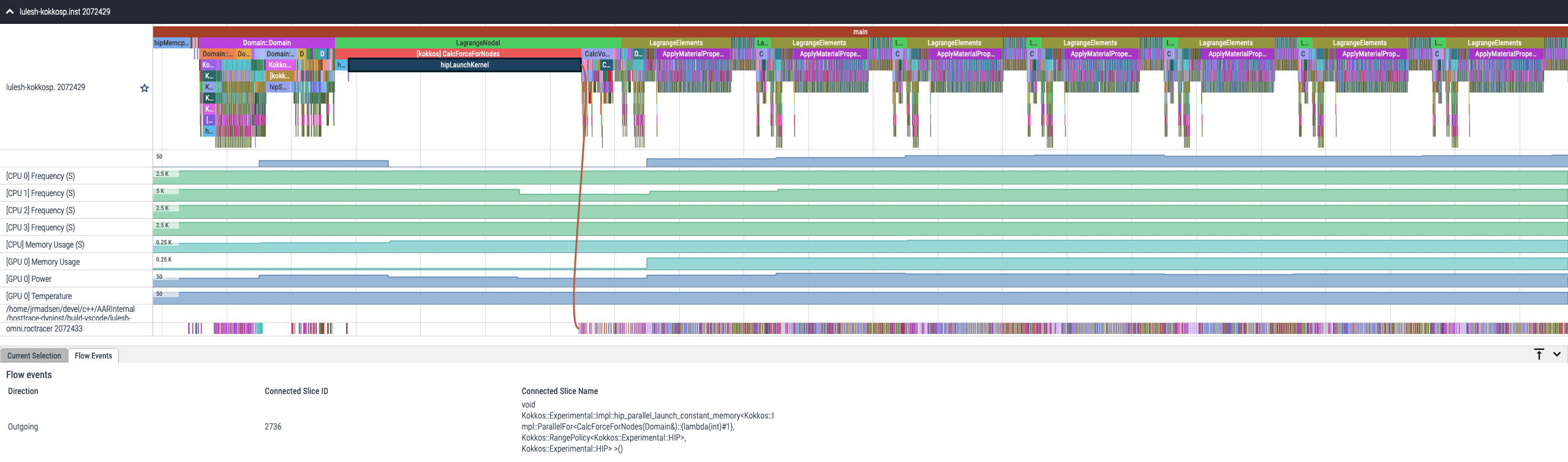1568x462 pixels.
Task: Select the [GPU 0] Memory Usage track label
Action: pyautogui.click(x=43, y=262)
